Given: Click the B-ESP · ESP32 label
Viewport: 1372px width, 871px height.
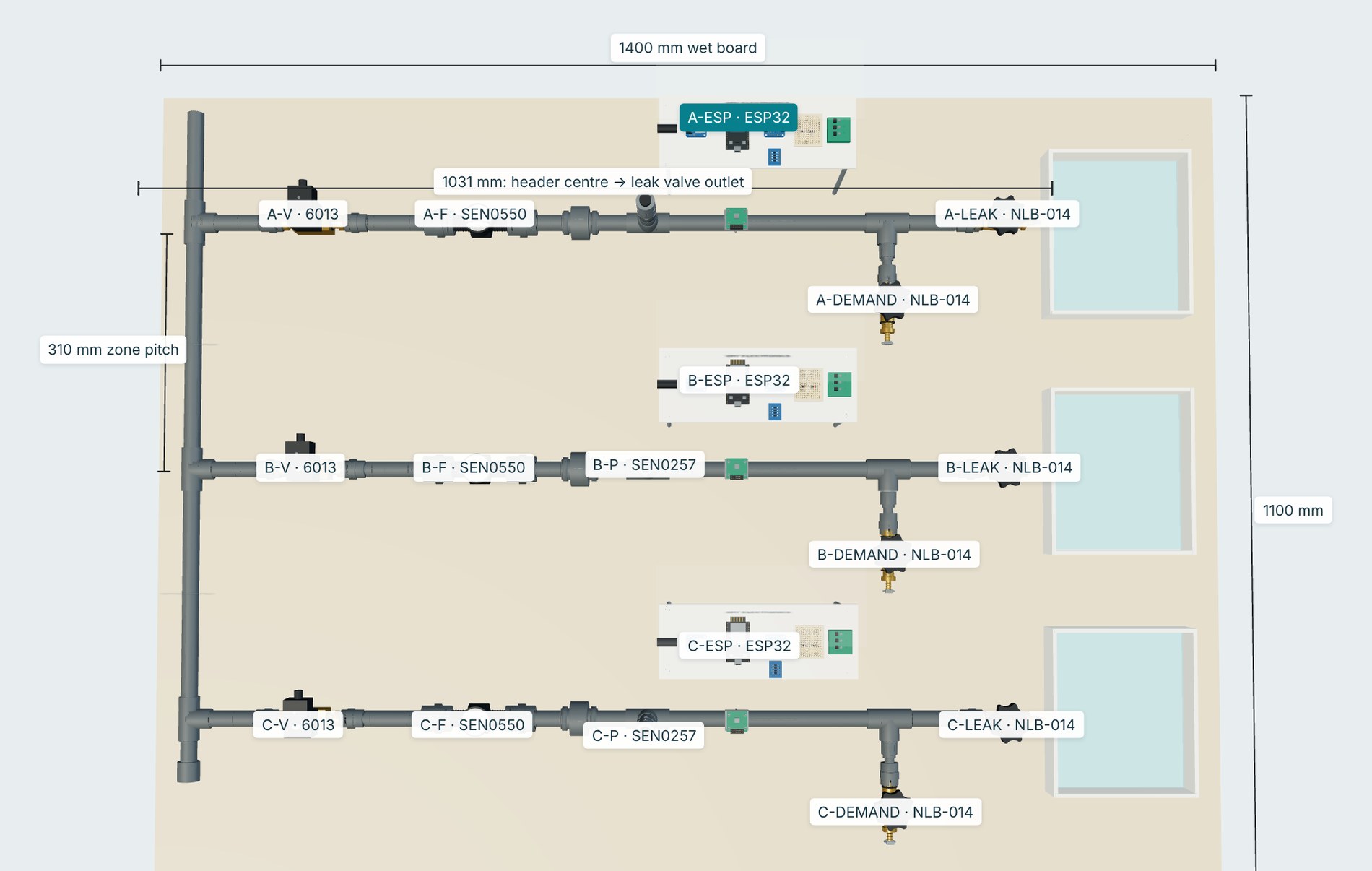Looking at the screenshot, I should click(739, 380).
